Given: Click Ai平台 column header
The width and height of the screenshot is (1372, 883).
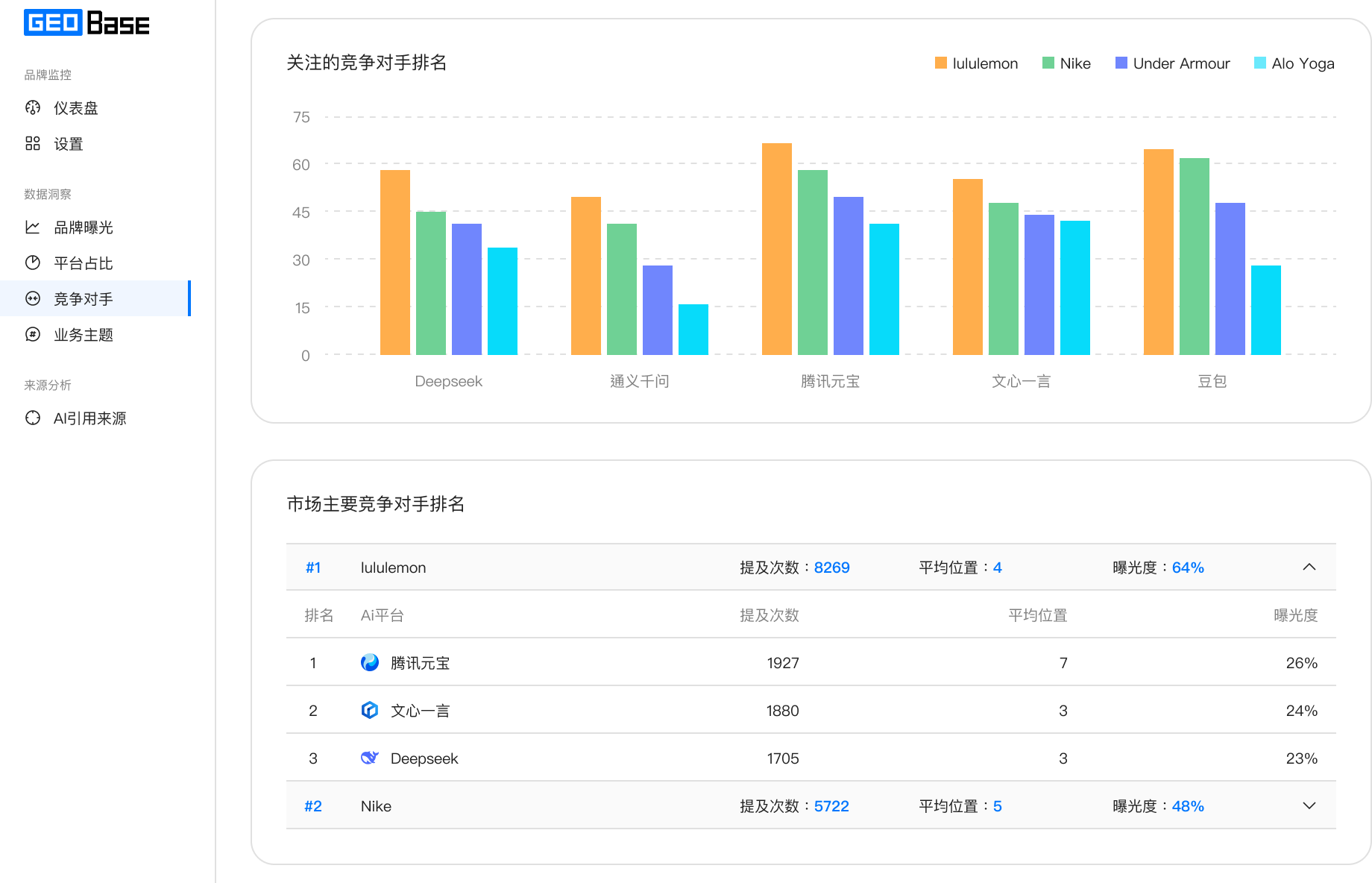Looking at the screenshot, I should (x=383, y=615).
